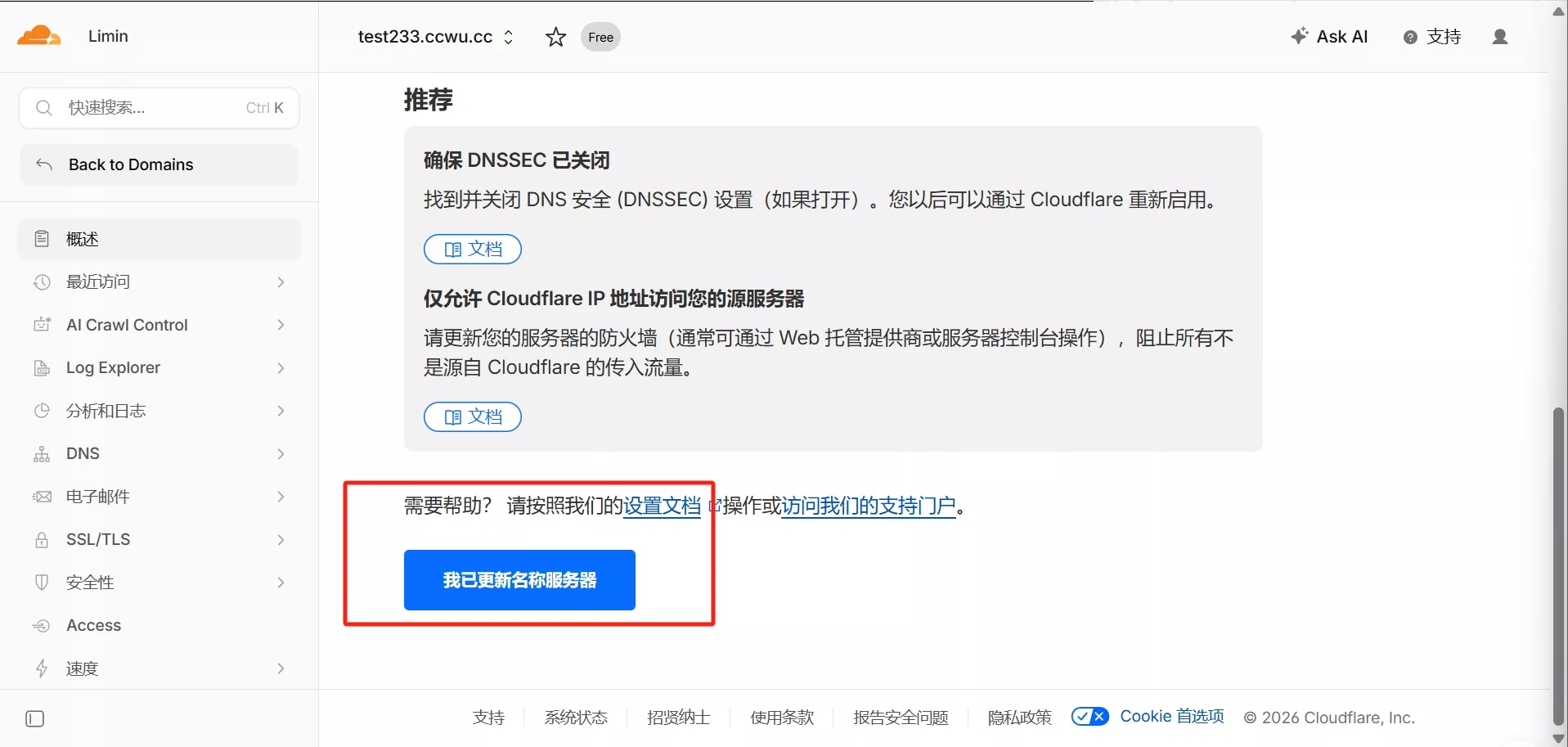Select the 概述 menu item
The width and height of the screenshot is (1568, 747).
[159, 239]
